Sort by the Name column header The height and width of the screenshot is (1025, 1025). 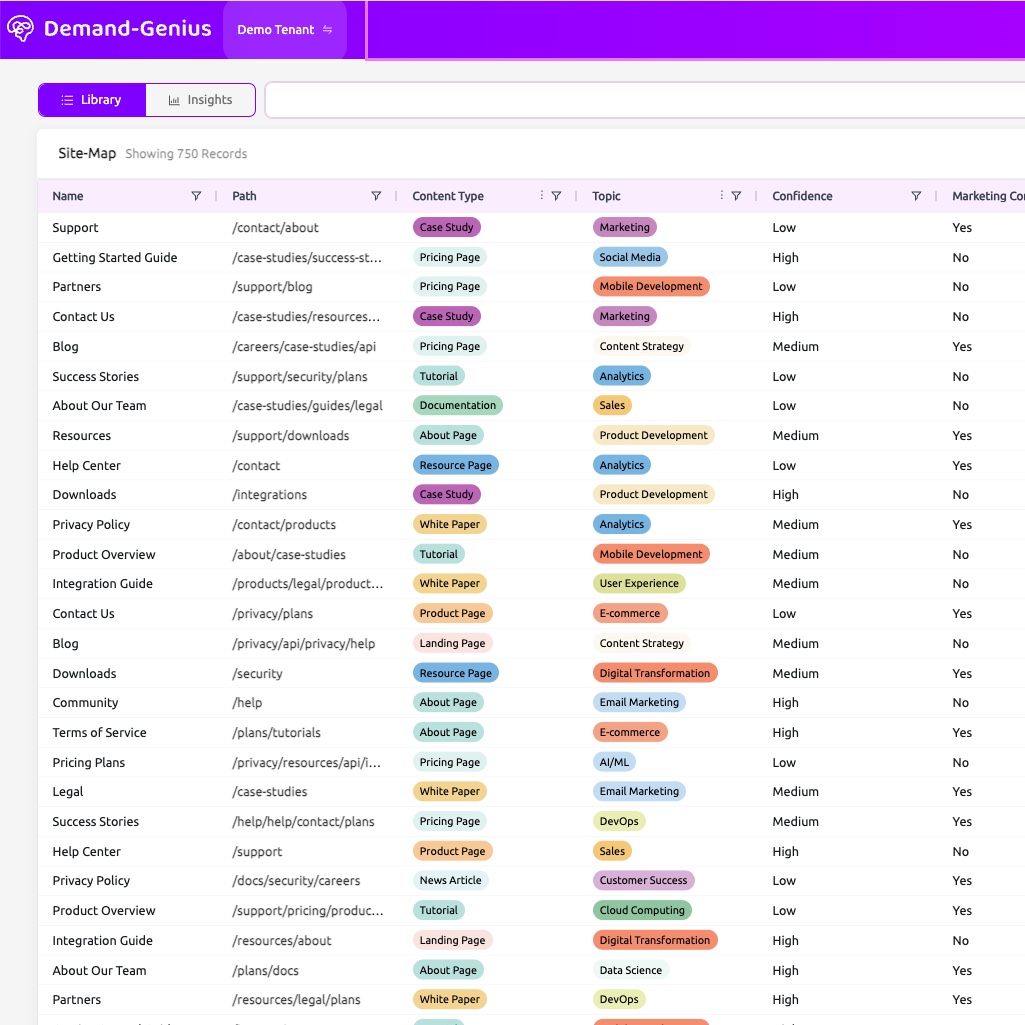(x=68, y=196)
